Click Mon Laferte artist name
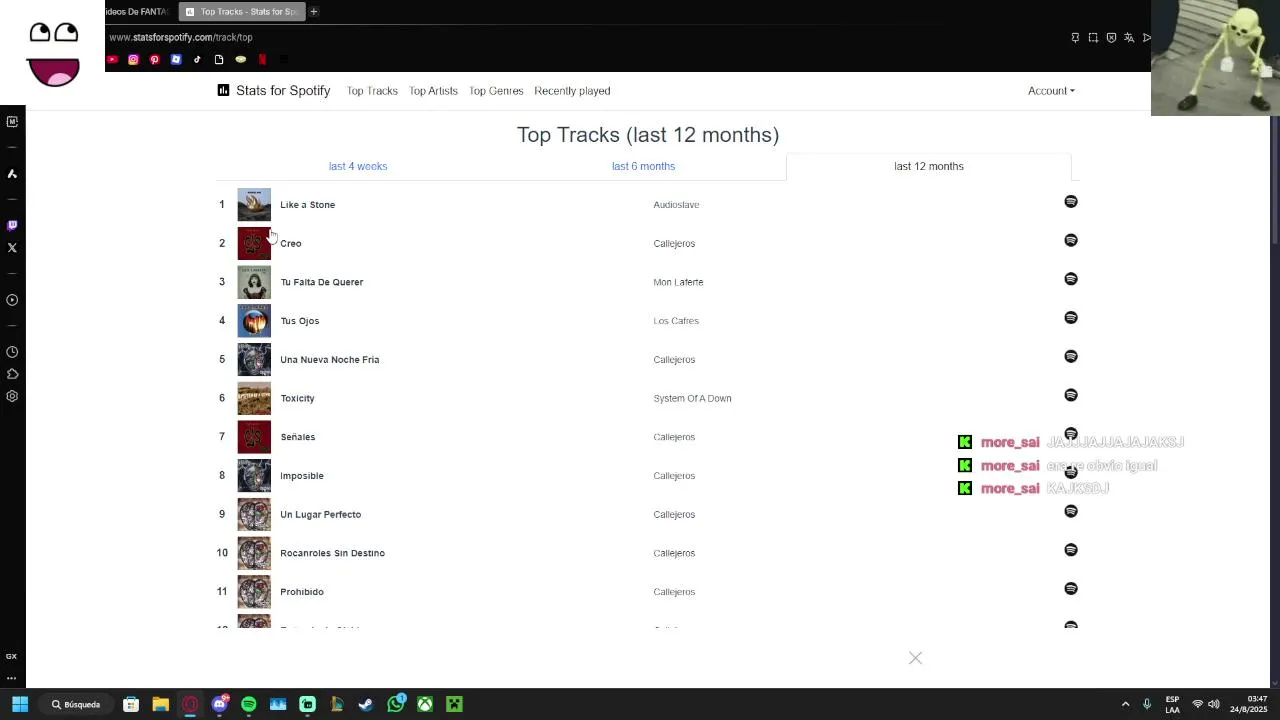 678,282
